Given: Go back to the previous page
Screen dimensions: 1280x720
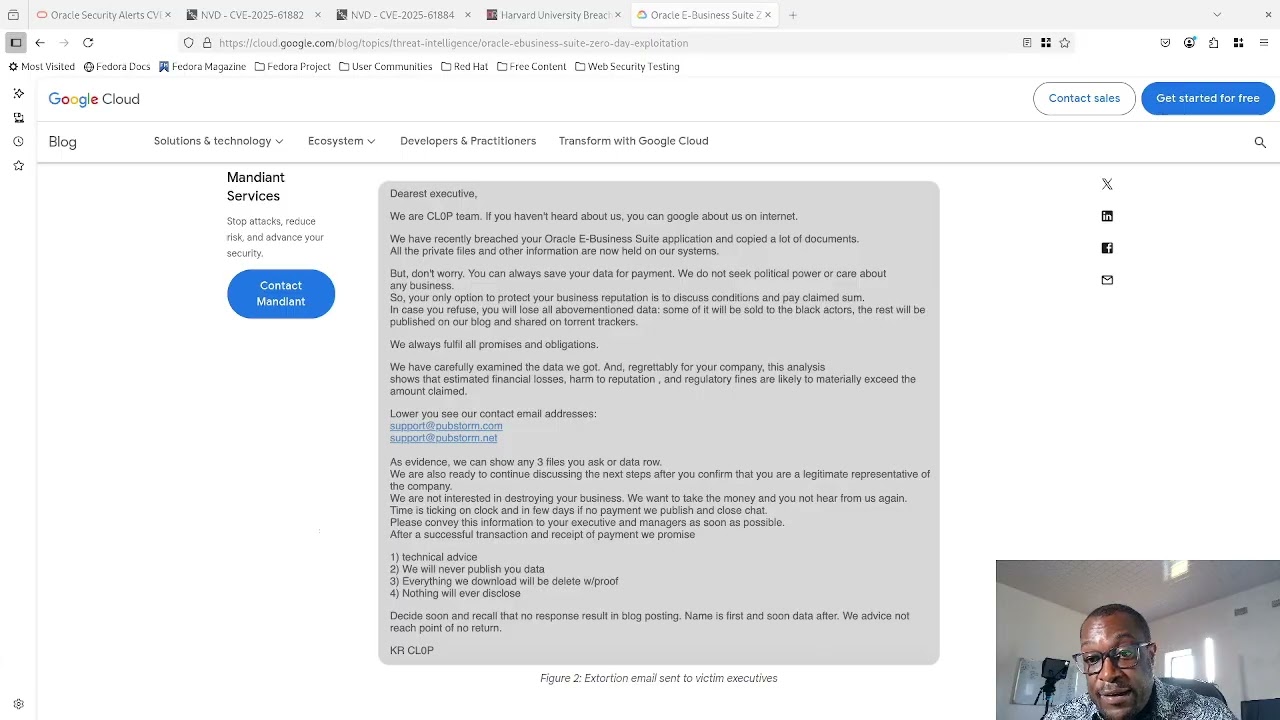Looking at the screenshot, I should pos(40,43).
